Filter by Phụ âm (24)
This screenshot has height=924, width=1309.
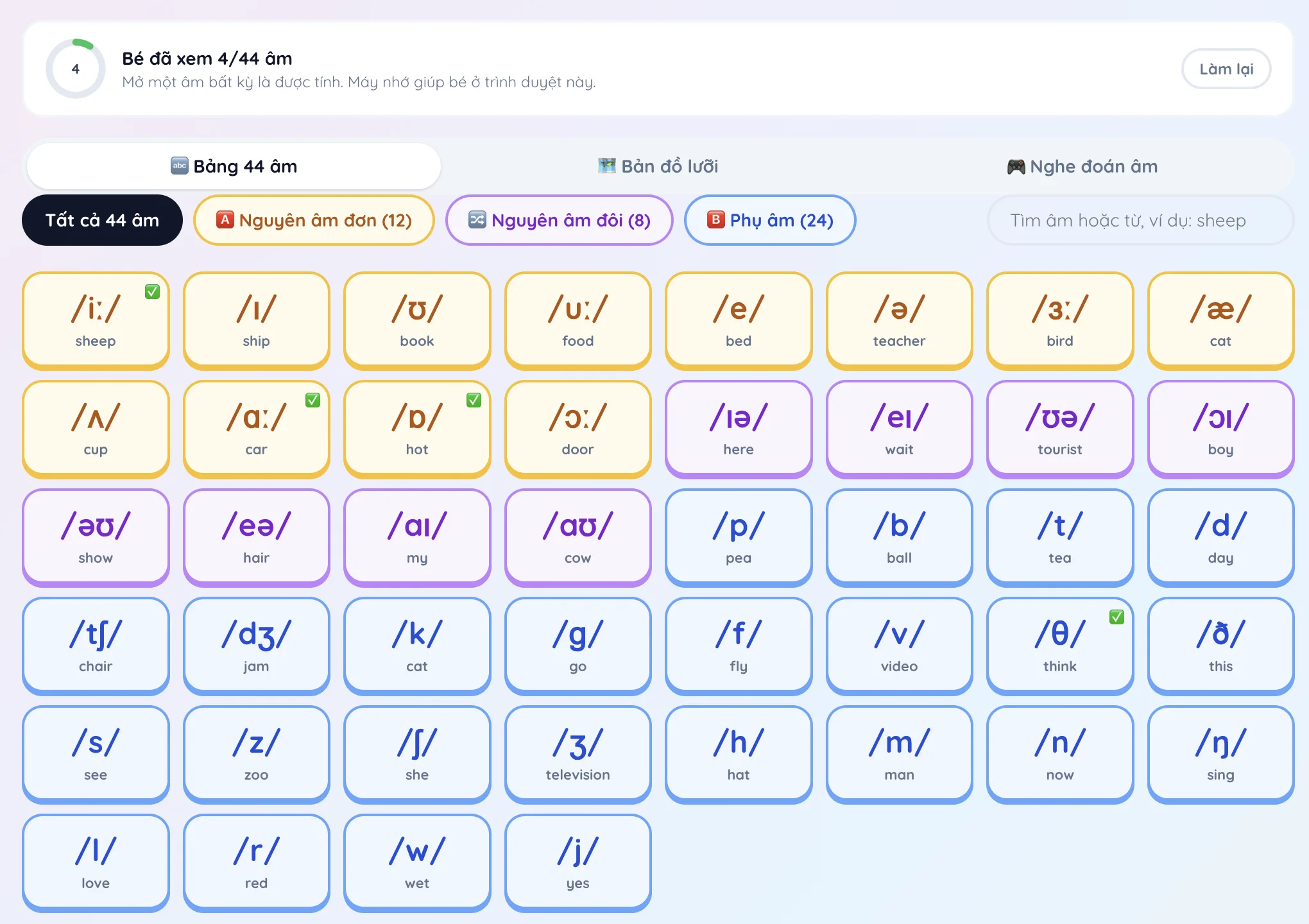click(x=770, y=220)
